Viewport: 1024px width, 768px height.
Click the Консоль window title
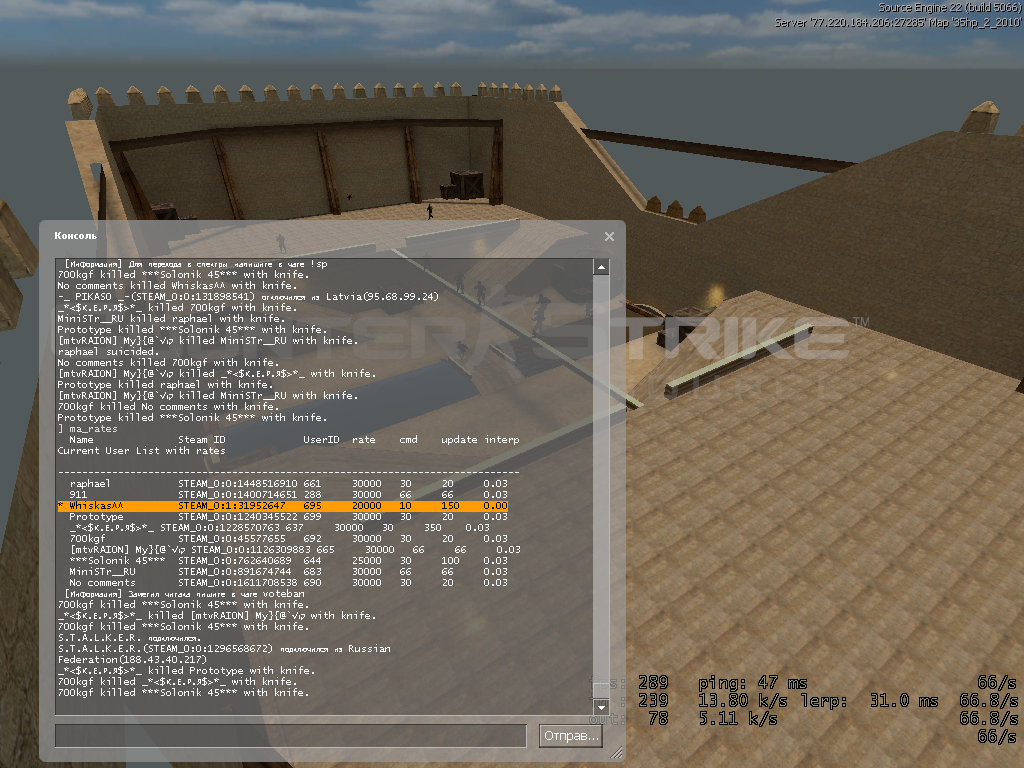coord(76,236)
